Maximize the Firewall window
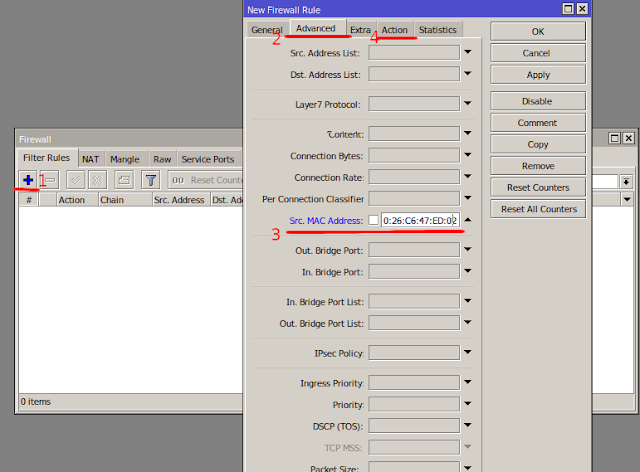Image resolution: width=640 pixels, height=472 pixels. pyautogui.click(x=614, y=138)
